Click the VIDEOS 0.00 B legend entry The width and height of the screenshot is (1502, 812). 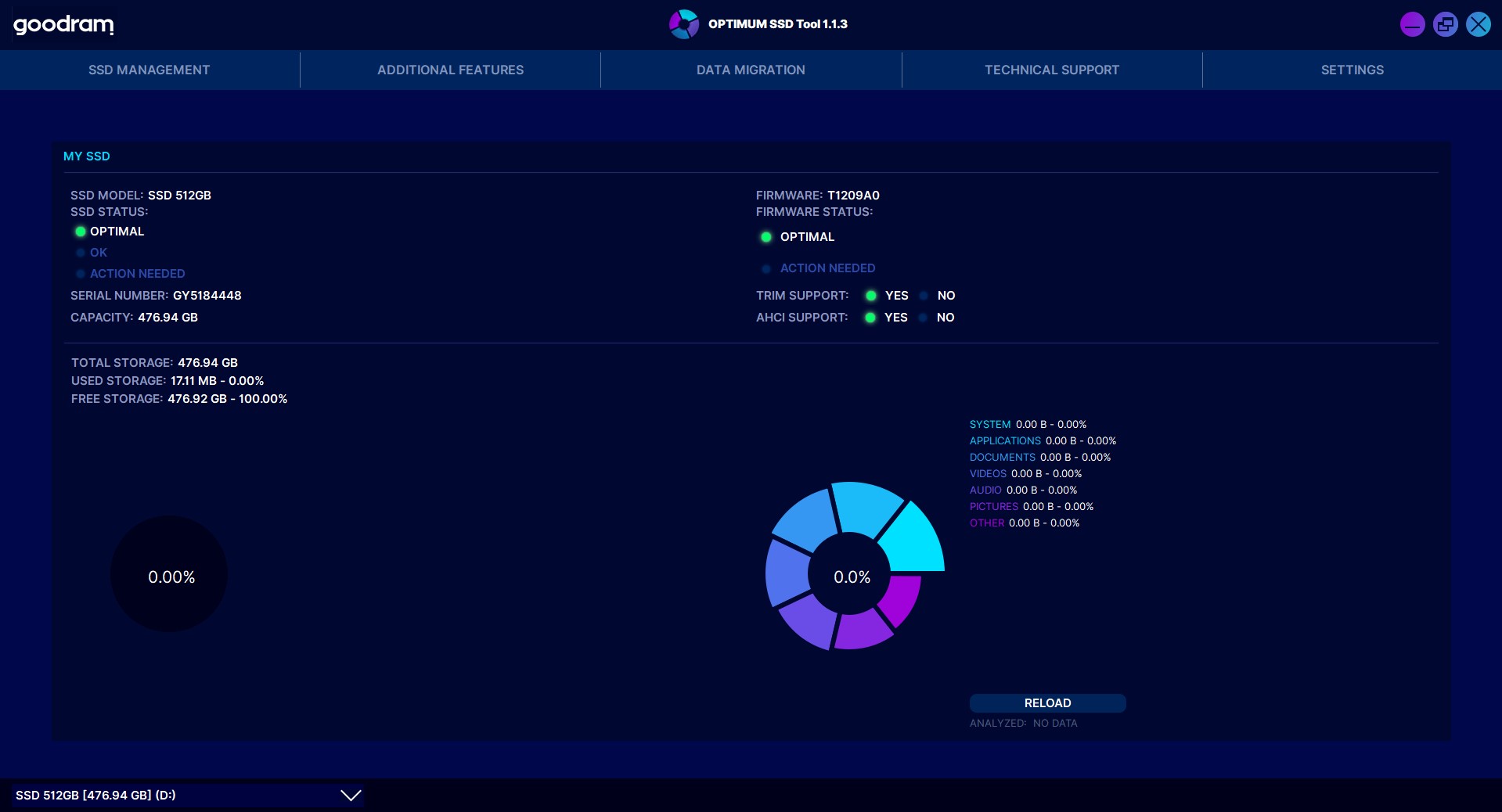coord(1025,474)
